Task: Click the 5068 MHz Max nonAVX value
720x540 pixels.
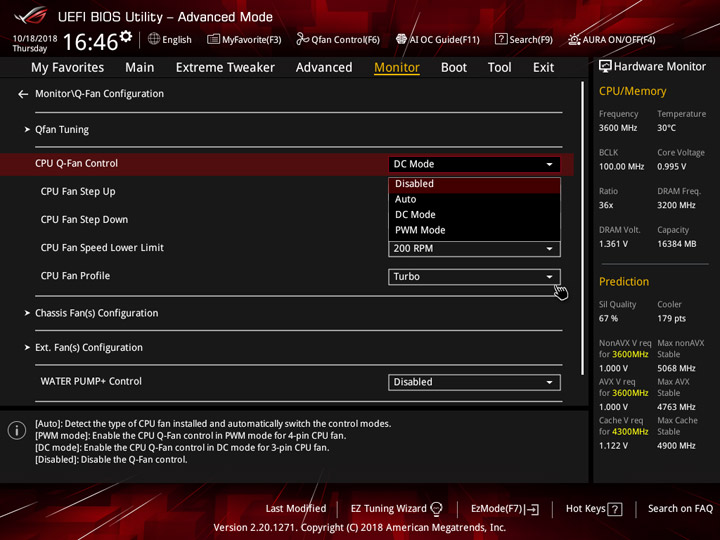Action: pyautogui.click(x=676, y=368)
